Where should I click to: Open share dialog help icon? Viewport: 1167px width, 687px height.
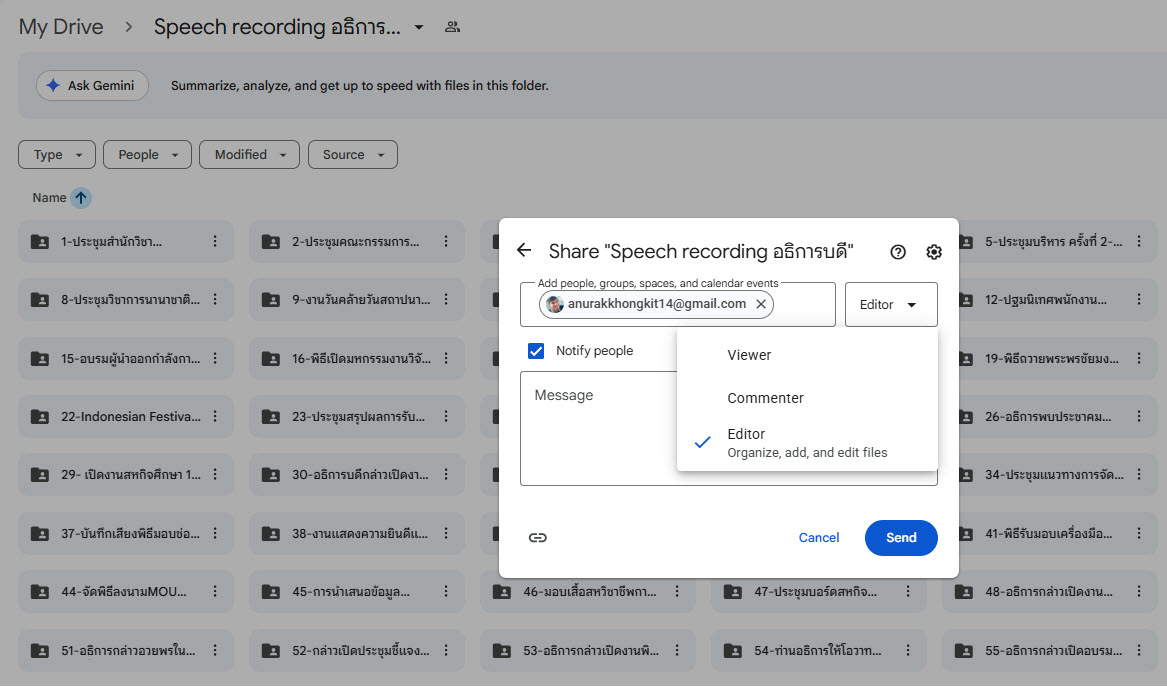[x=898, y=252]
